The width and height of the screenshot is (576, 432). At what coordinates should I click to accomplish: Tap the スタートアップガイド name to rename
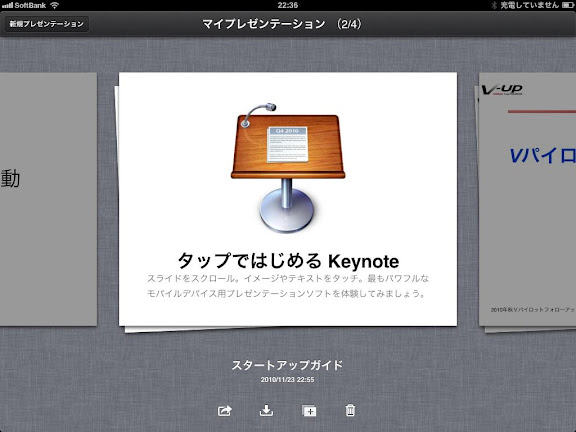(x=287, y=365)
